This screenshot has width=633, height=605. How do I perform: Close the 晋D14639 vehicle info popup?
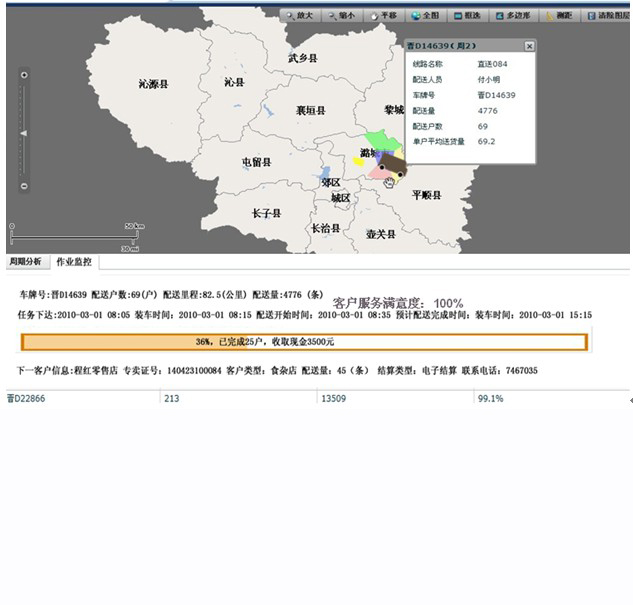tap(529, 46)
